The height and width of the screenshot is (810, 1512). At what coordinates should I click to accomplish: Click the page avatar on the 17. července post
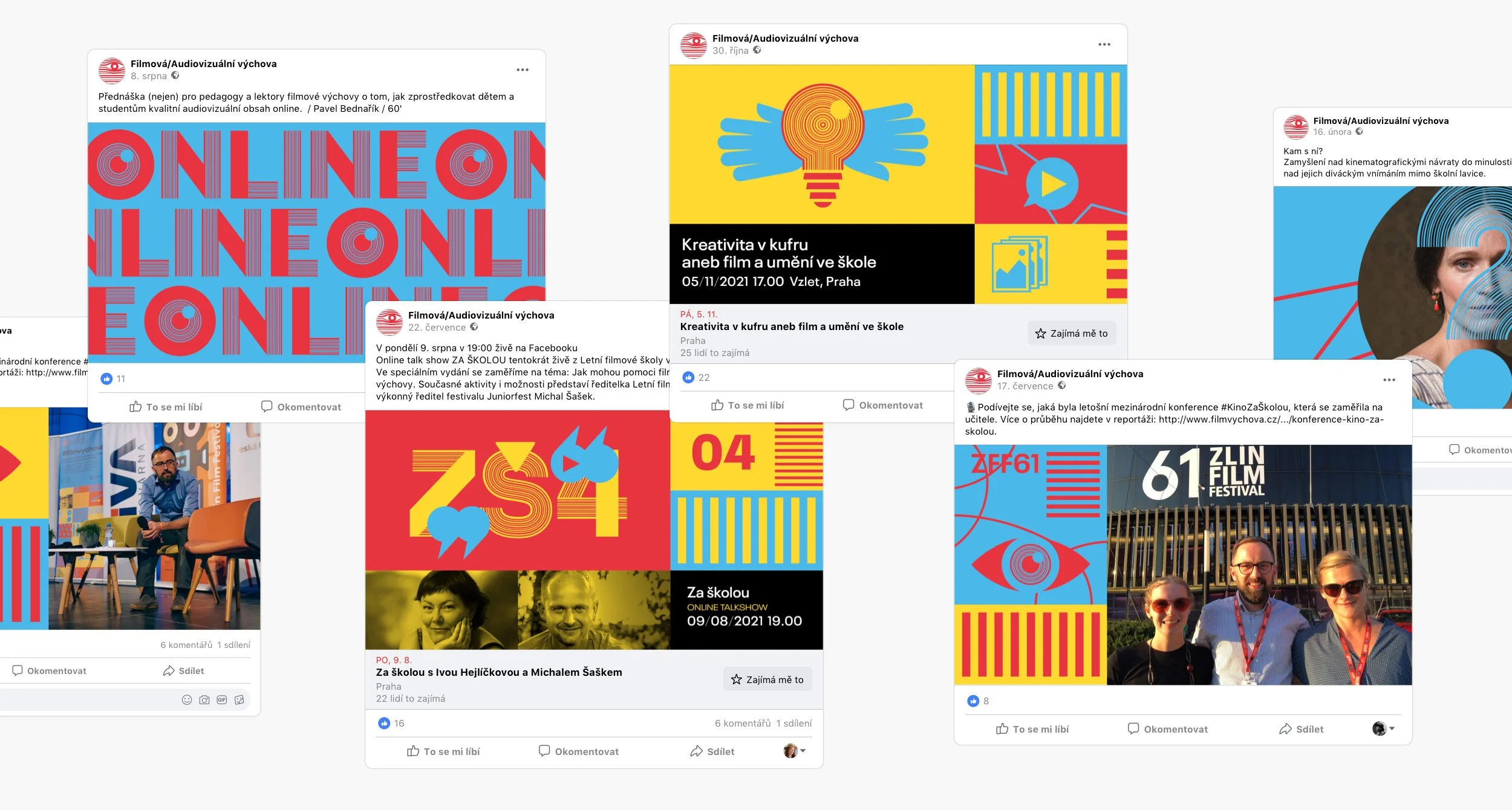click(978, 381)
